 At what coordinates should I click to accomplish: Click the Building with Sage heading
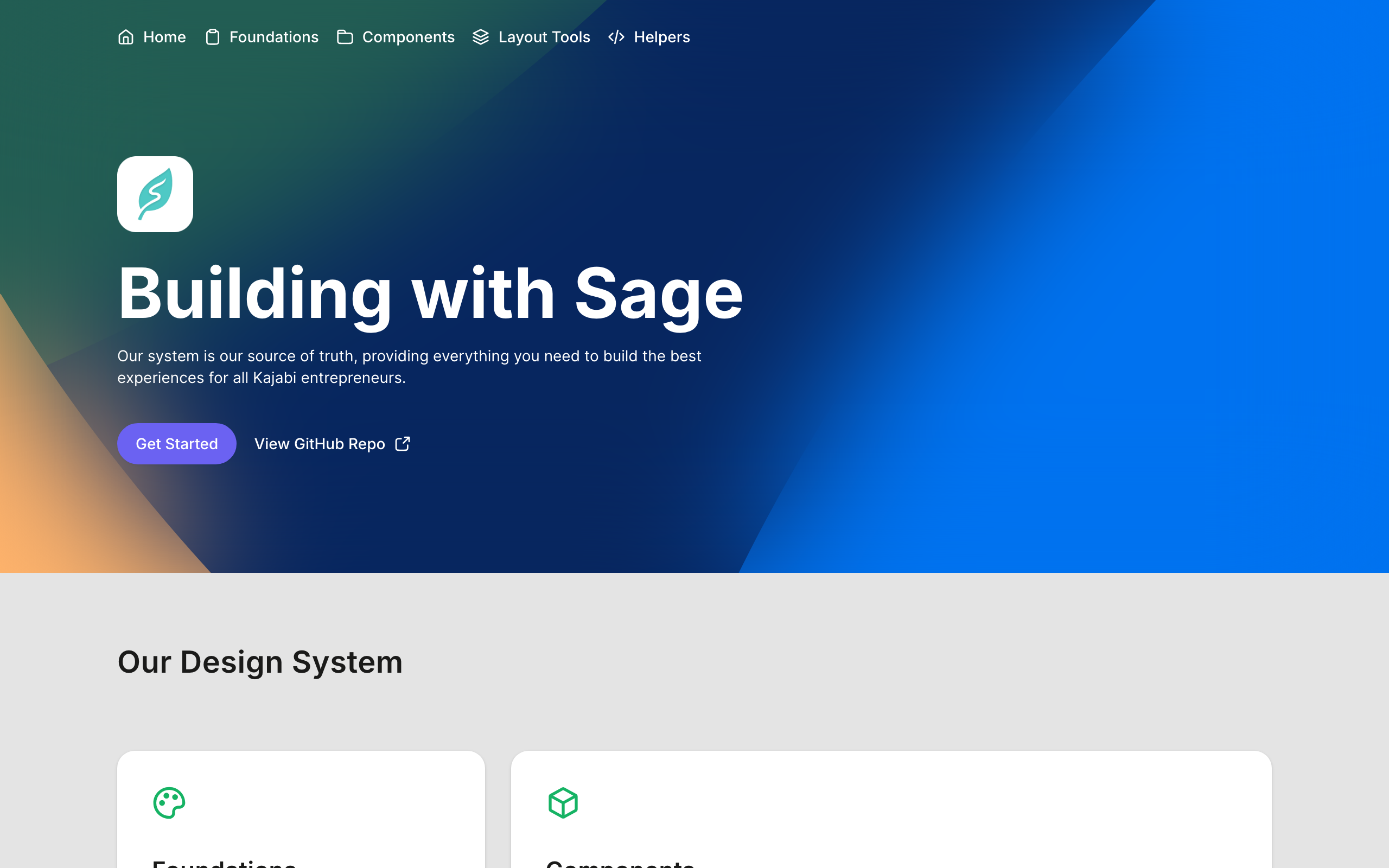pyautogui.click(x=430, y=295)
